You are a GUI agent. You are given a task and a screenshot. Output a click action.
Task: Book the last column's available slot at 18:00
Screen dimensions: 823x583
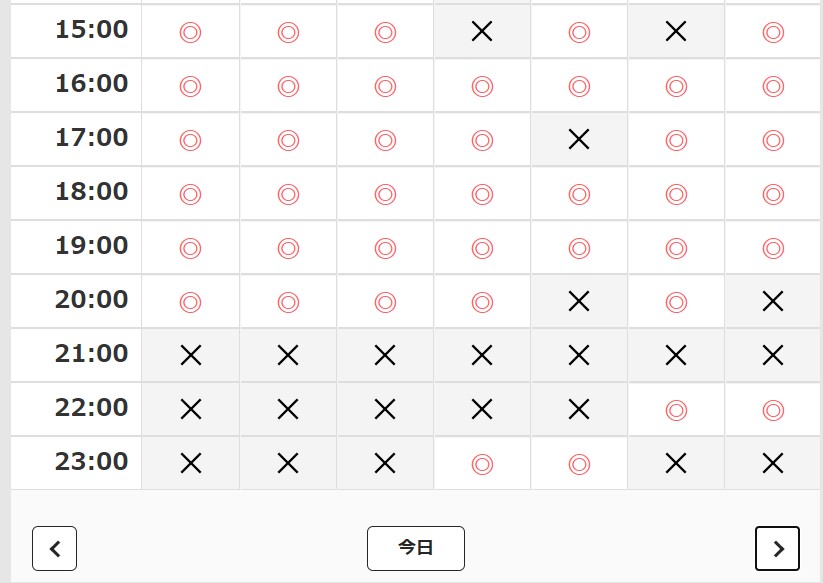(772, 193)
